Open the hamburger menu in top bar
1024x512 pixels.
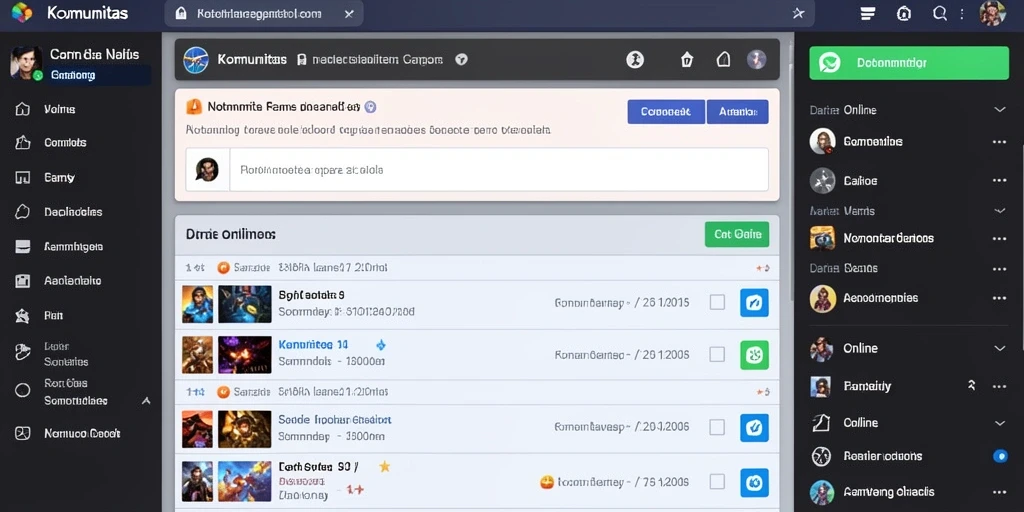868,14
